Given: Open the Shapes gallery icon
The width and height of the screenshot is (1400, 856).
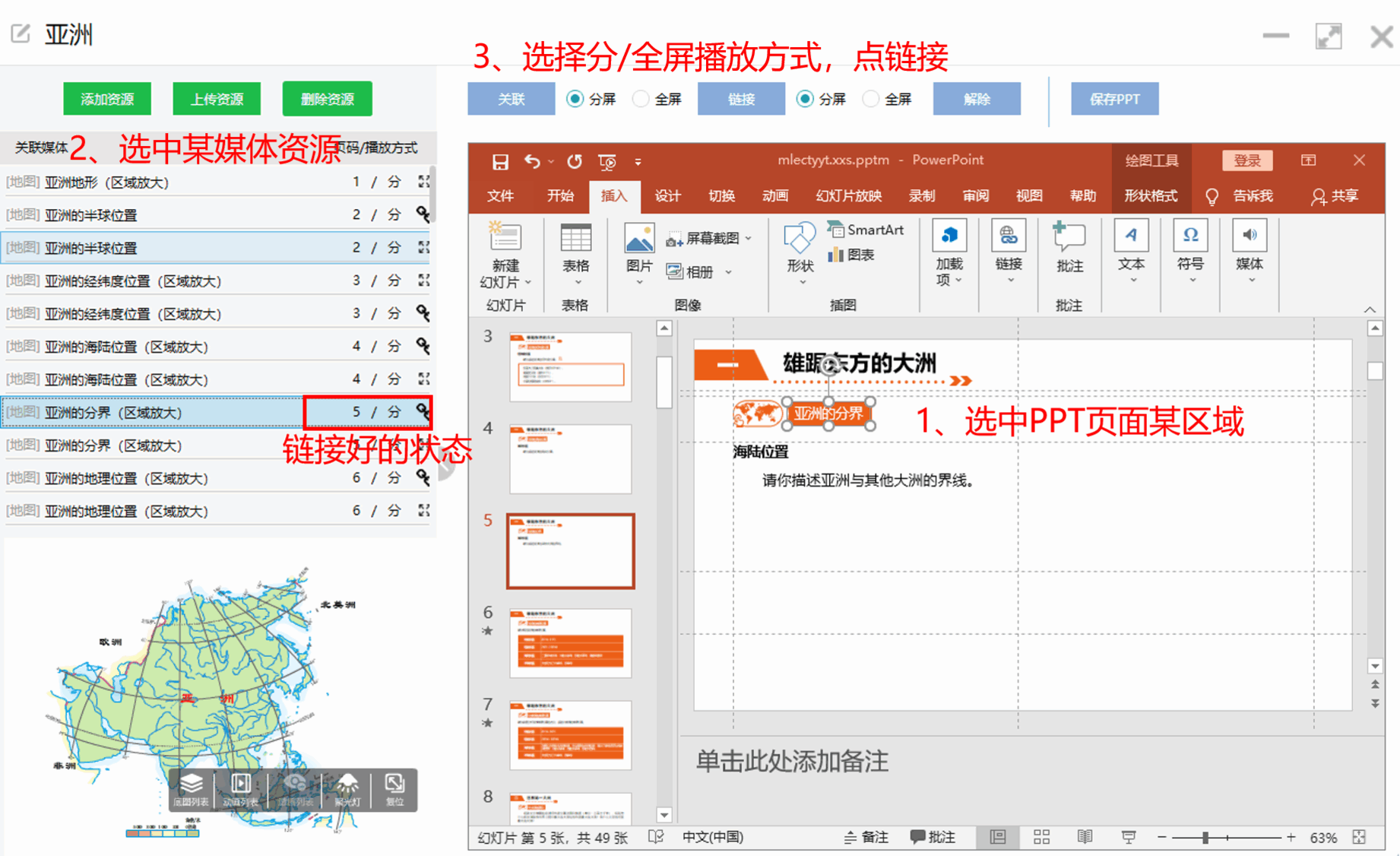Looking at the screenshot, I should point(800,239).
